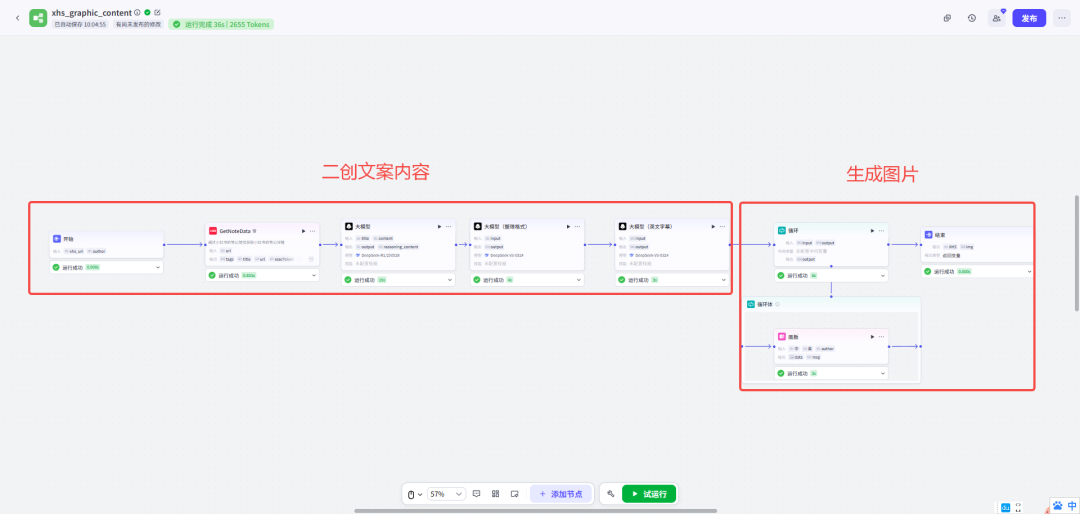Expand 循环 node run result
Viewport: 1080px width, 514px height.
click(x=882, y=276)
